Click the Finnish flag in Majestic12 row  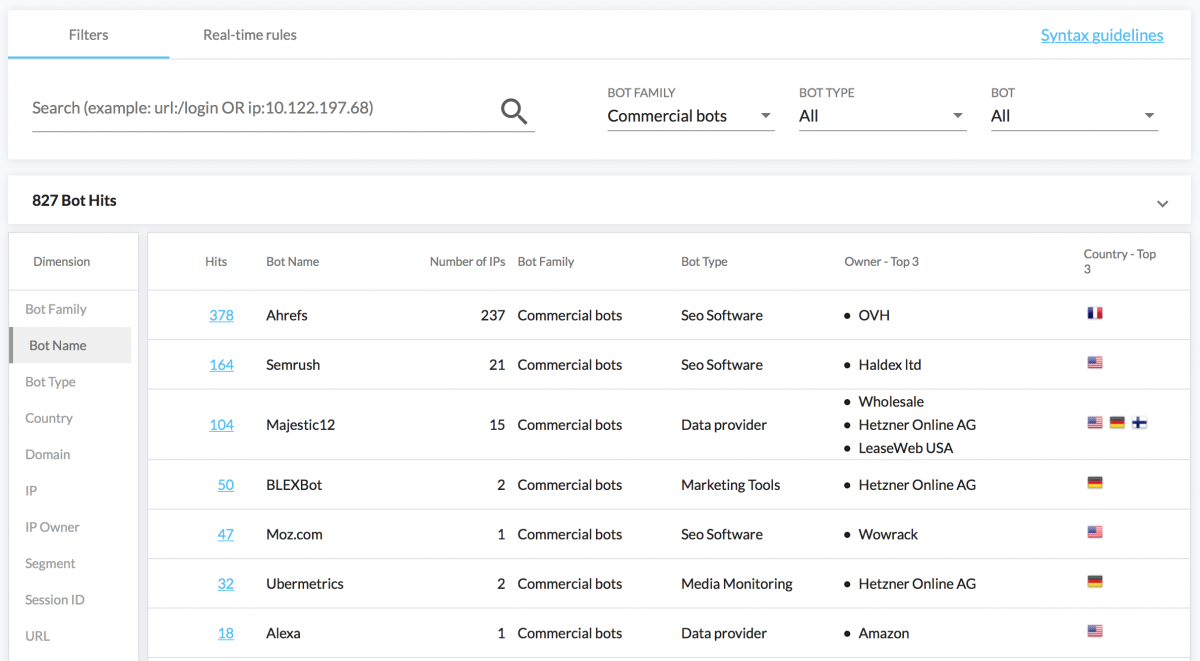point(1139,422)
